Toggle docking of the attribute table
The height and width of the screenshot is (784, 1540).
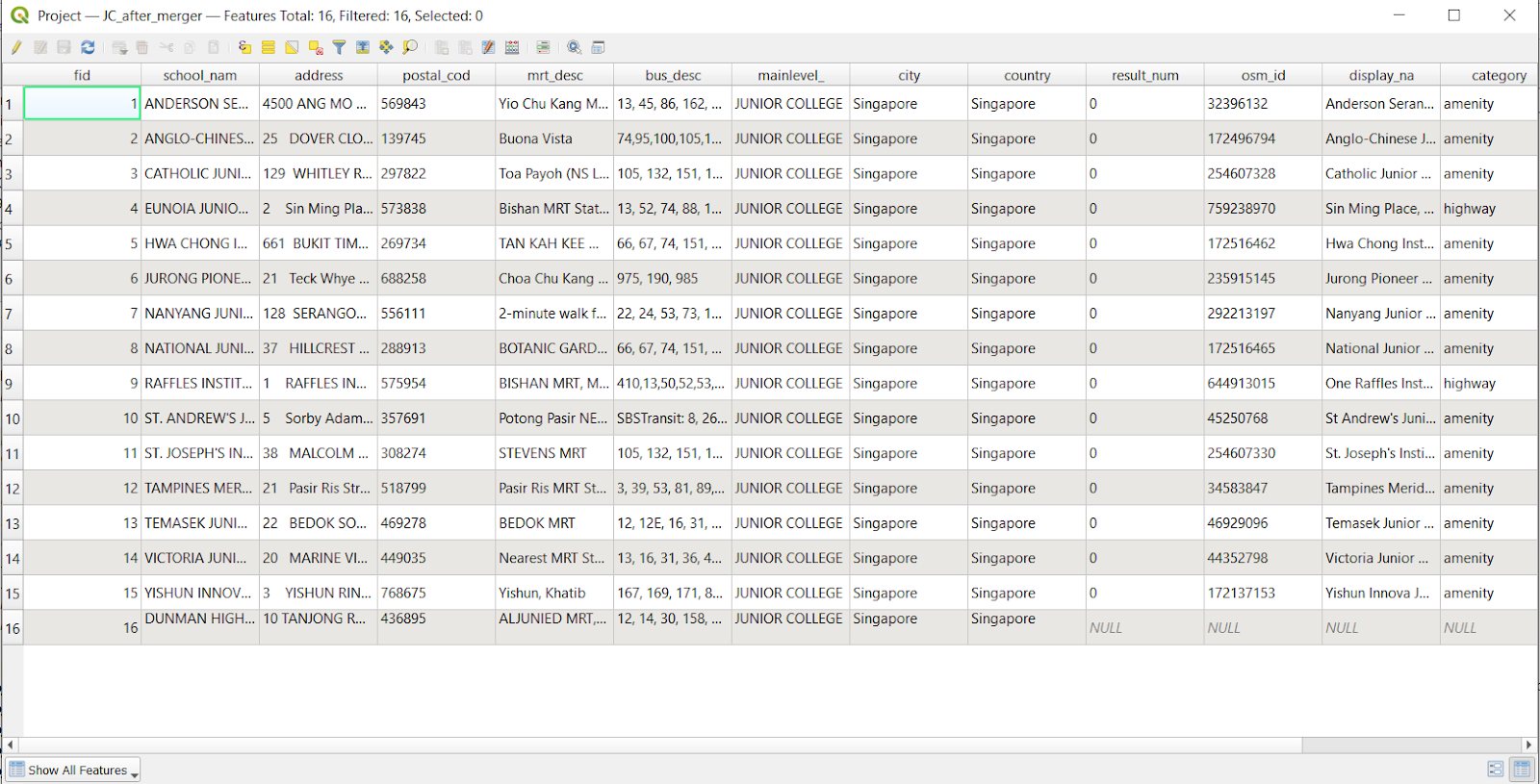[598, 47]
